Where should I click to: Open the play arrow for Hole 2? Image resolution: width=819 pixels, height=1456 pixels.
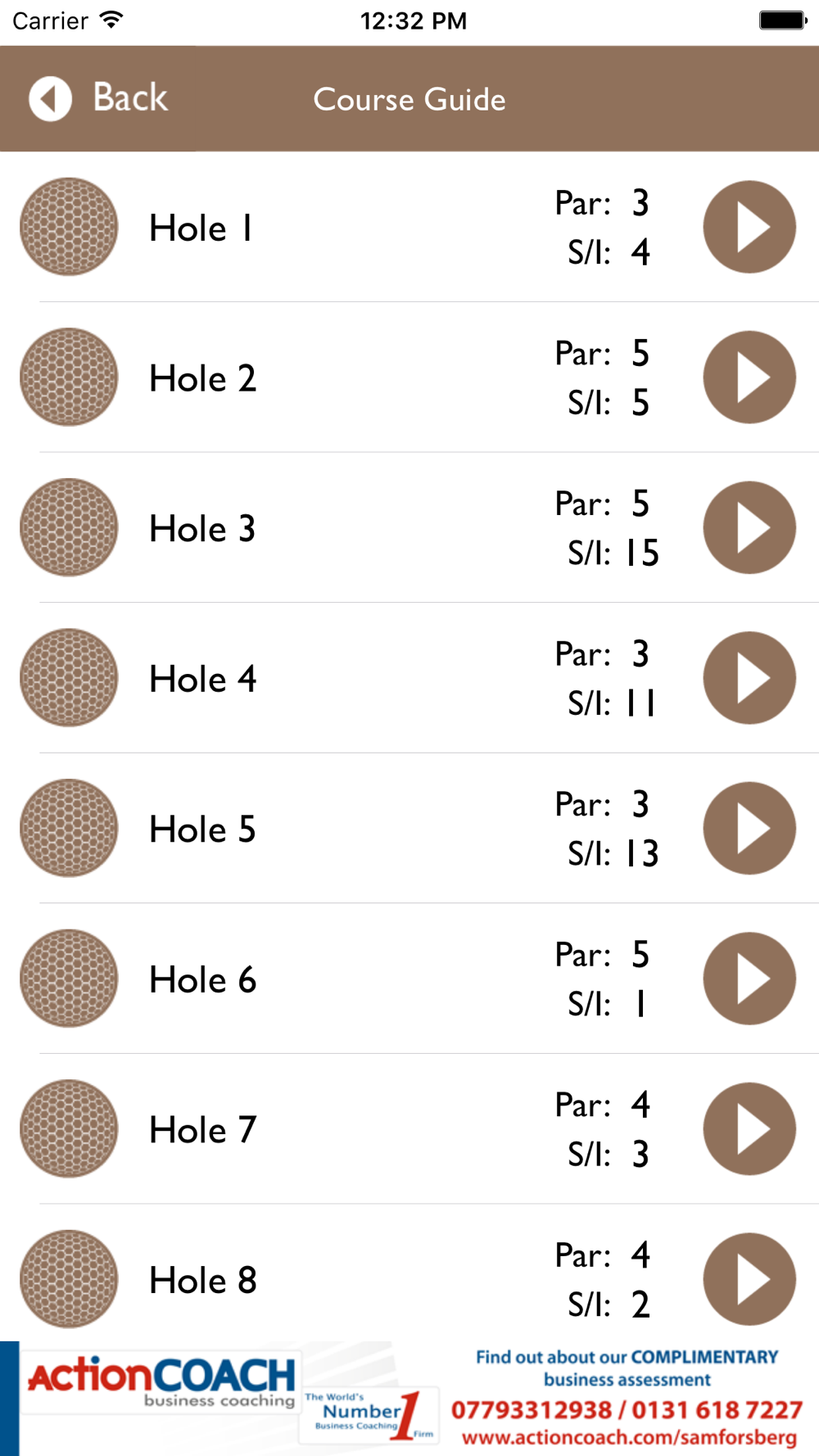point(749,378)
